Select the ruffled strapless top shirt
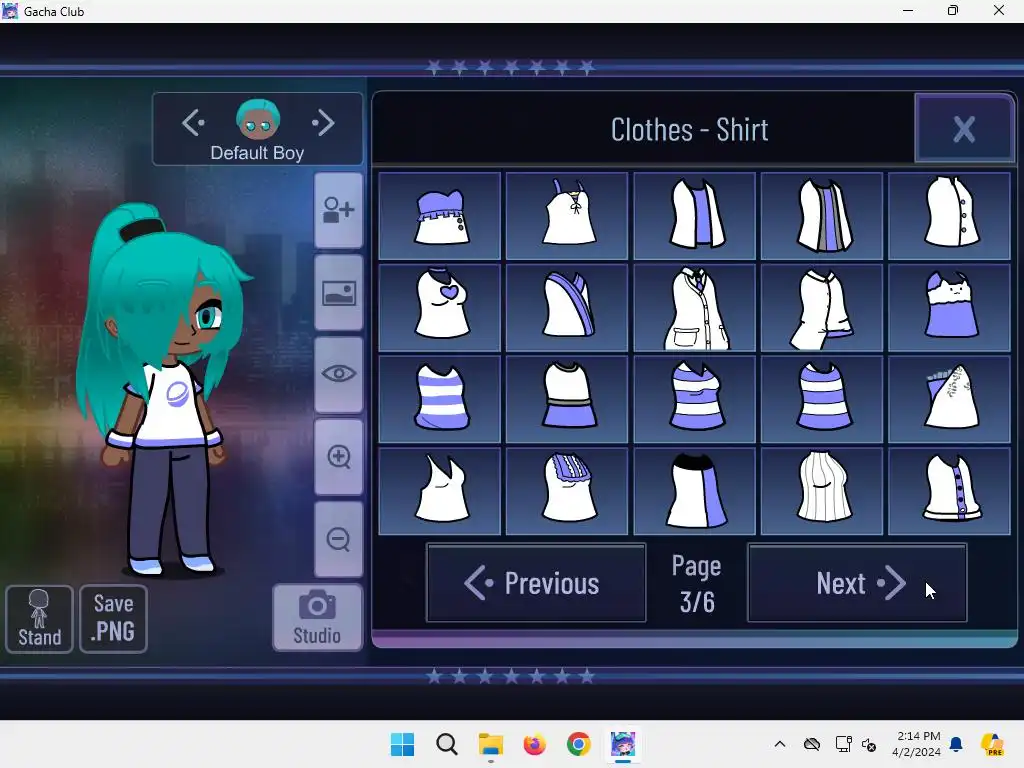The width and height of the screenshot is (1024, 768). [440, 216]
